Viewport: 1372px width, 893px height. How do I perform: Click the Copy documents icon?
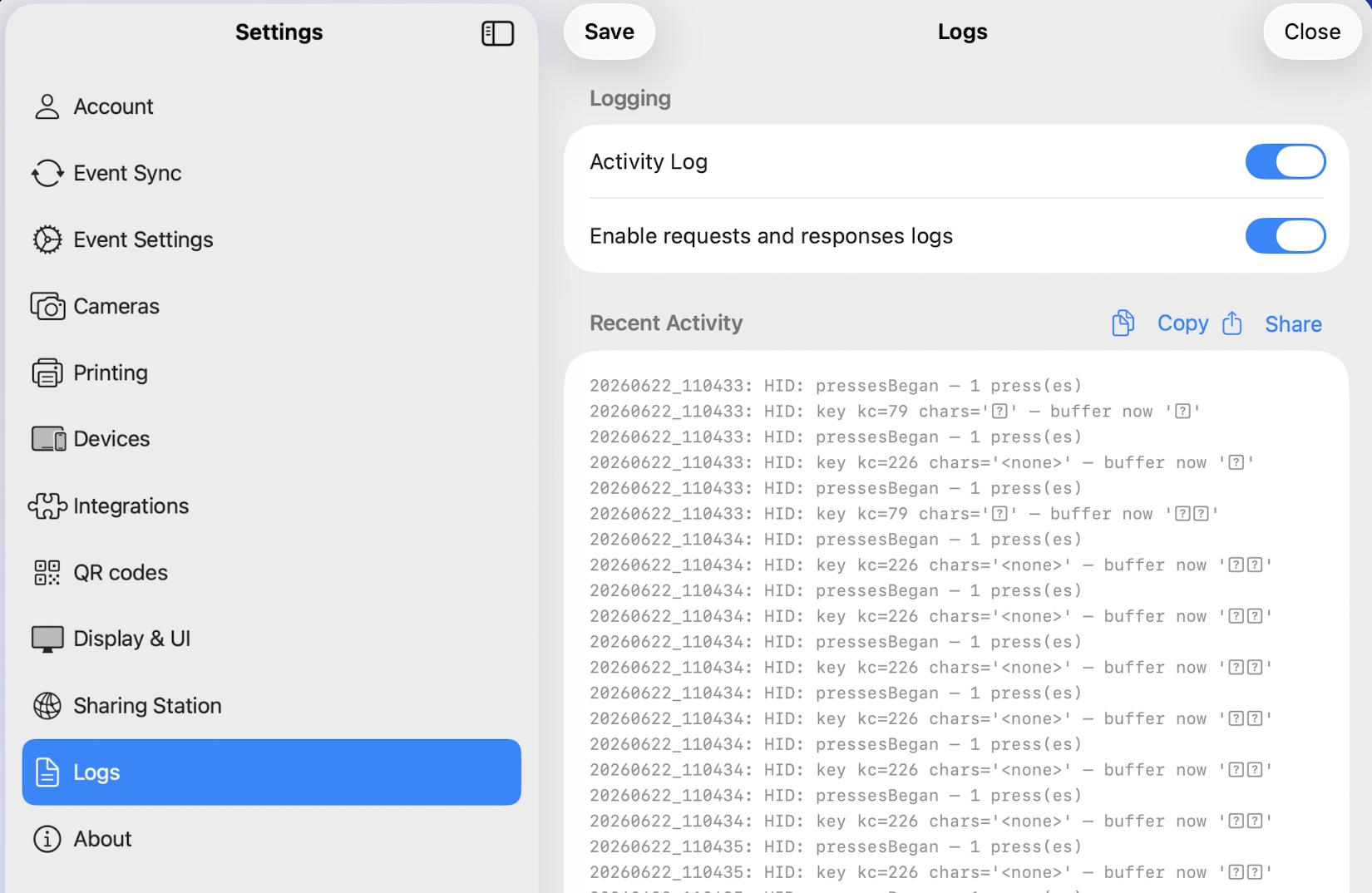click(x=1123, y=323)
